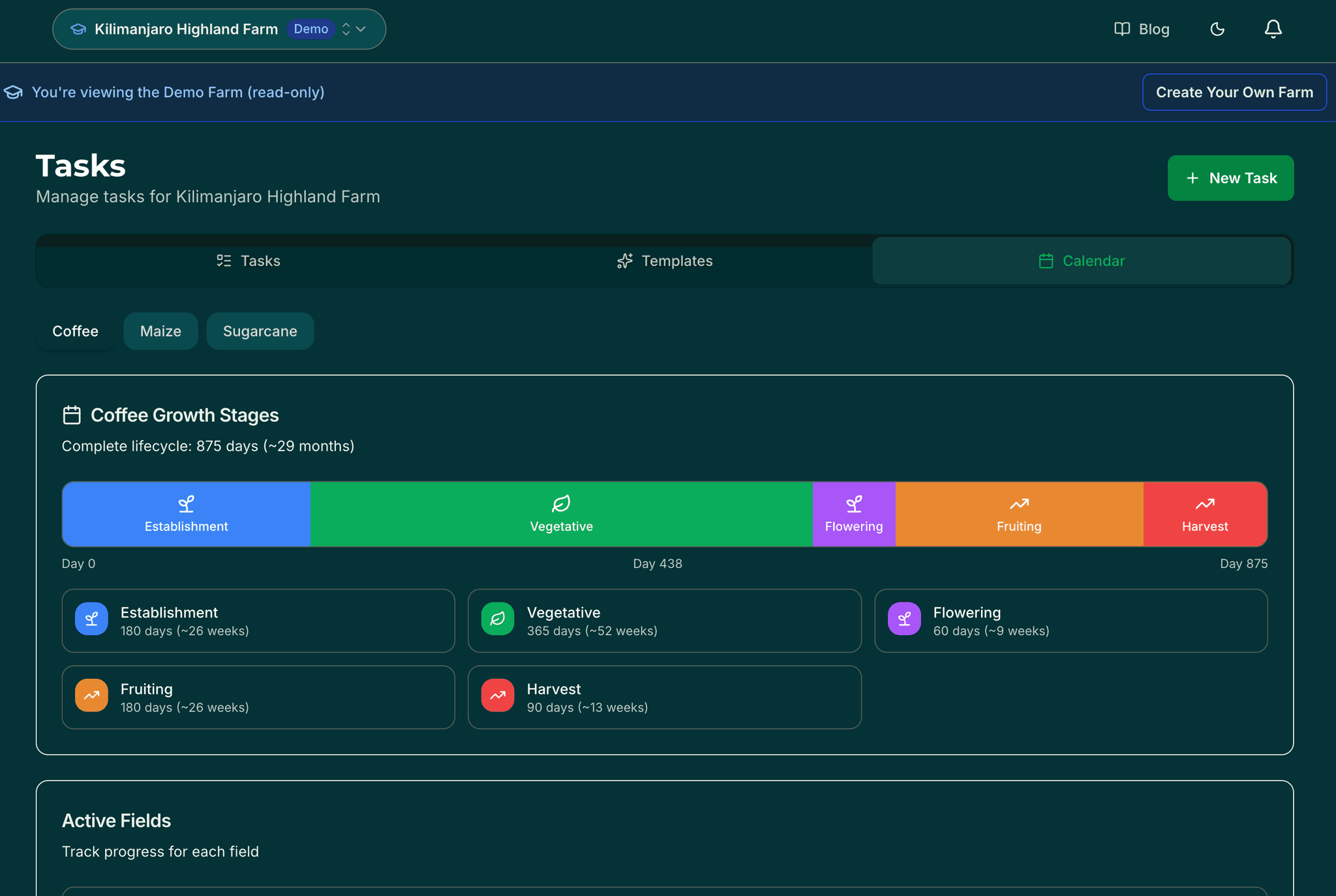Viewport: 1336px width, 896px height.
Task: Click the calendar icon beside Coffee Growth Stages
Action: coord(71,415)
